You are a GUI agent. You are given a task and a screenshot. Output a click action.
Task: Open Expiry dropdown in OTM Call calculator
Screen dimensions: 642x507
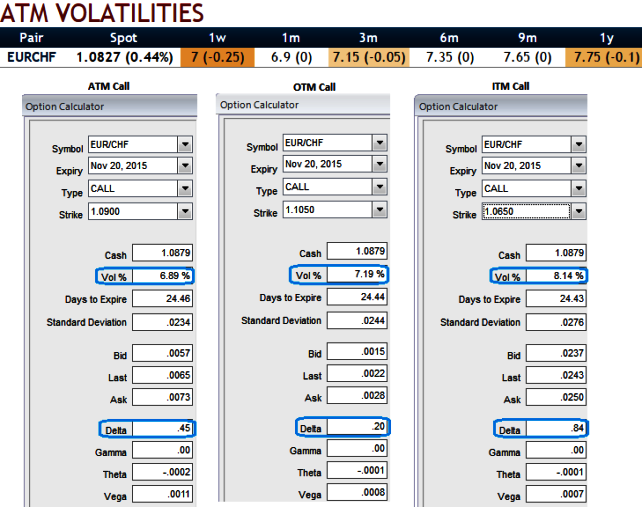(x=380, y=164)
